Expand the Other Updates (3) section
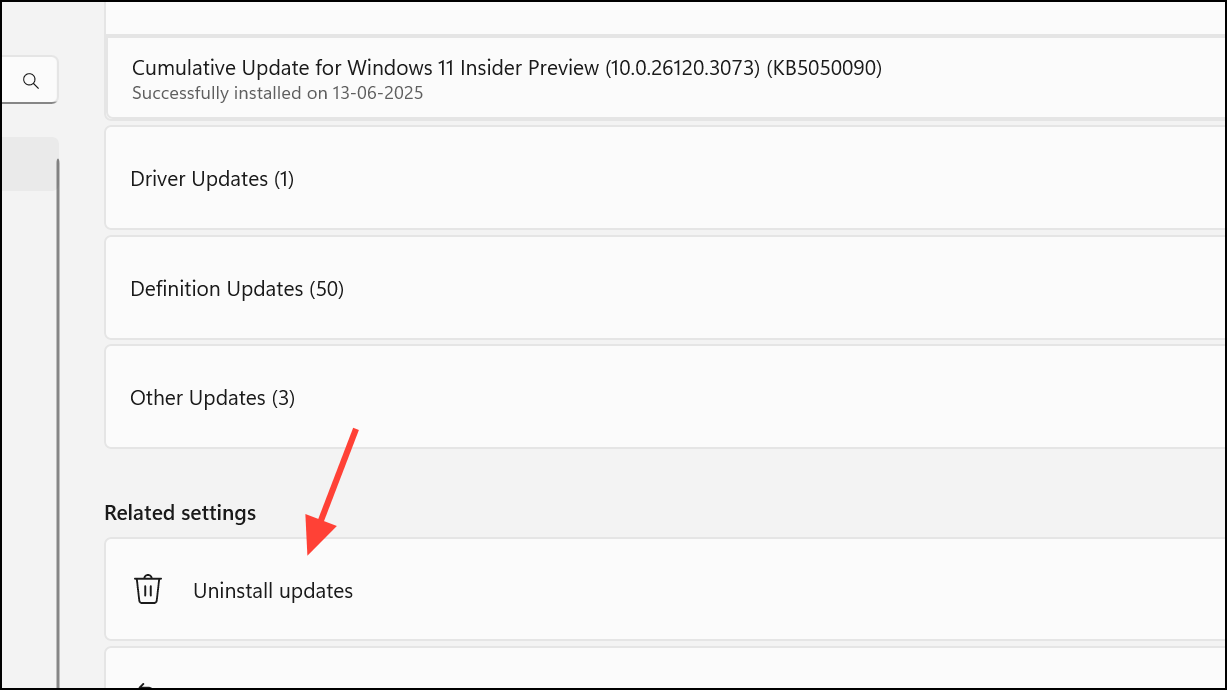This screenshot has width=1227, height=690. pyautogui.click(x=665, y=397)
